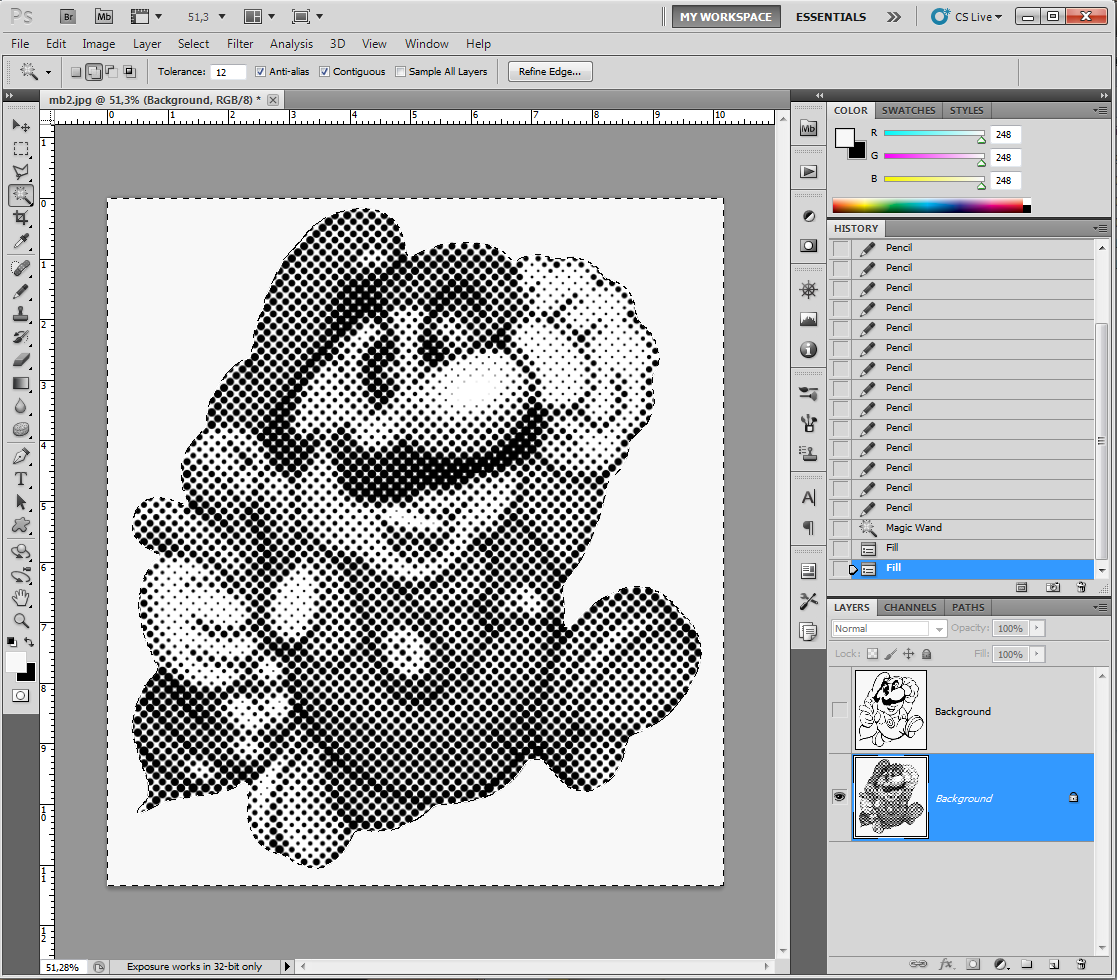The width and height of the screenshot is (1117, 980).
Task: Launch Adobe Bridge from the top bar
Action: pos(68,16)
